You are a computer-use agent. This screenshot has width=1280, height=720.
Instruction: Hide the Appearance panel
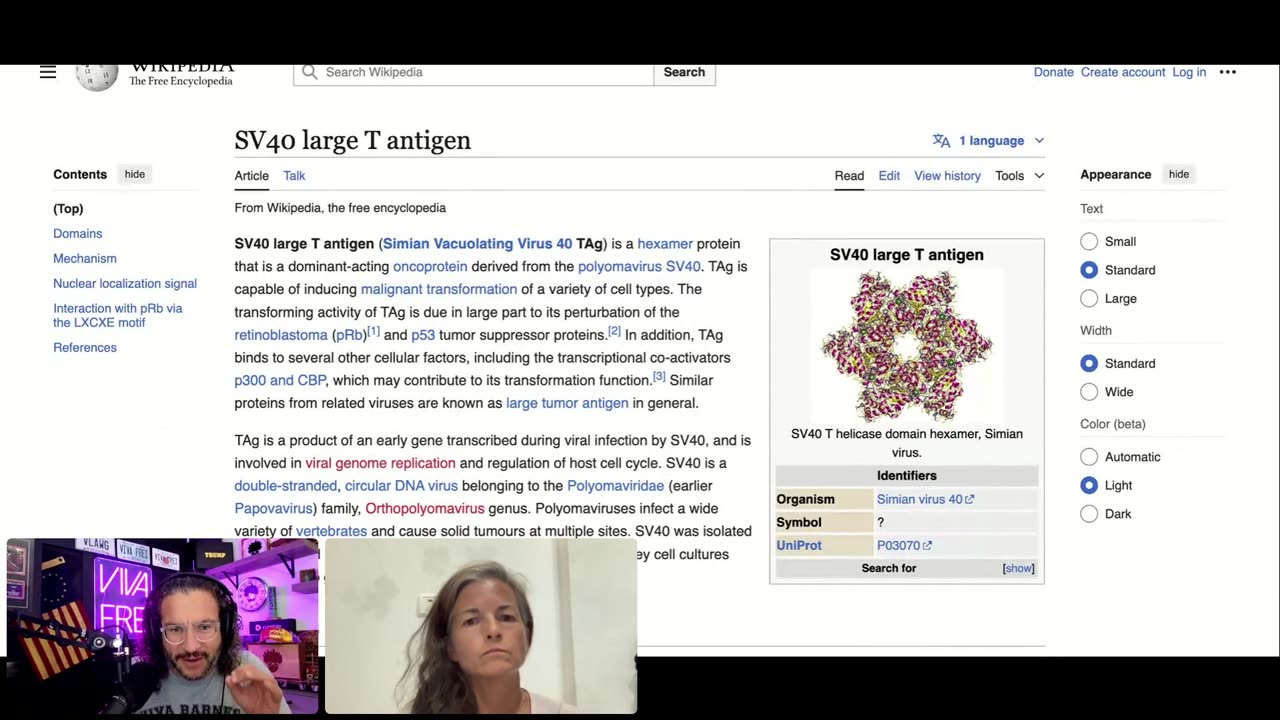pos(1179,174)
